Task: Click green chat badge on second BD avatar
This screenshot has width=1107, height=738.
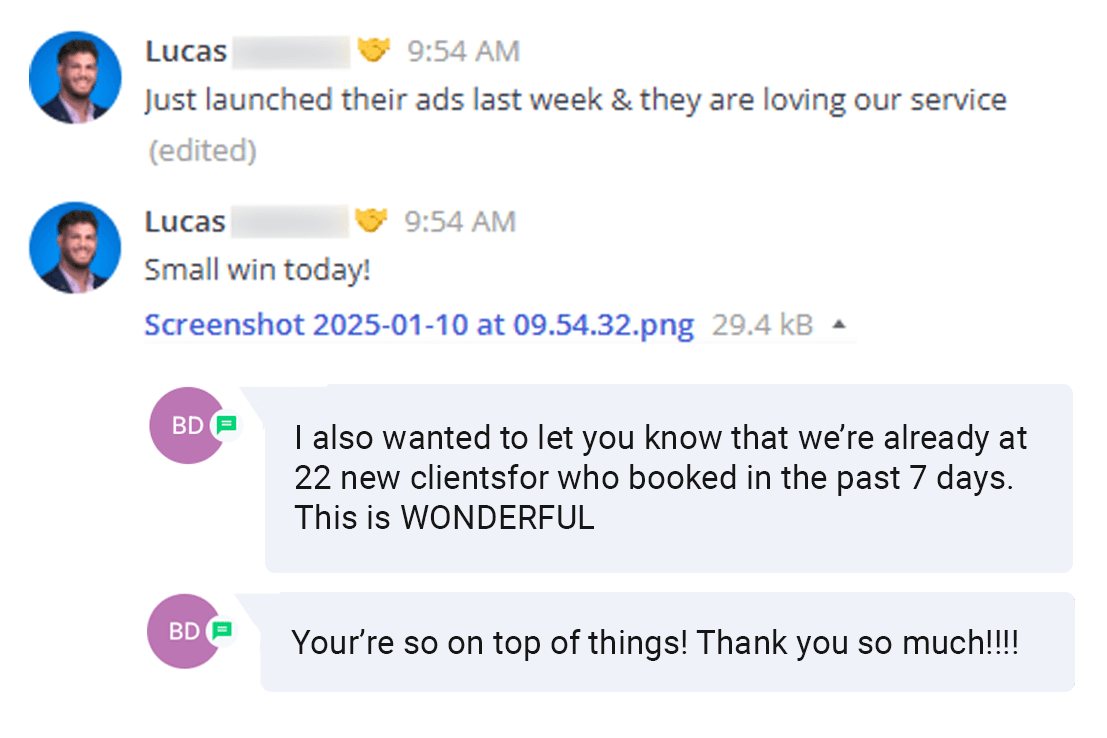Action: (222, 630)
